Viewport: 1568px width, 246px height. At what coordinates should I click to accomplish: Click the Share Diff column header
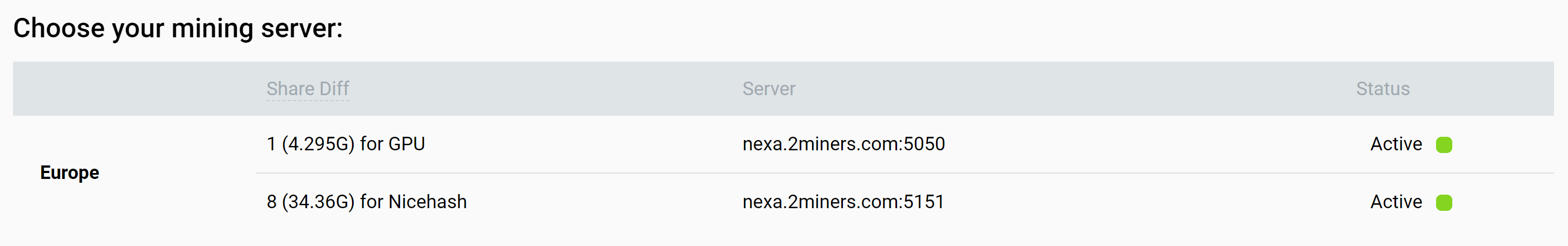click(x=308, y=89)
